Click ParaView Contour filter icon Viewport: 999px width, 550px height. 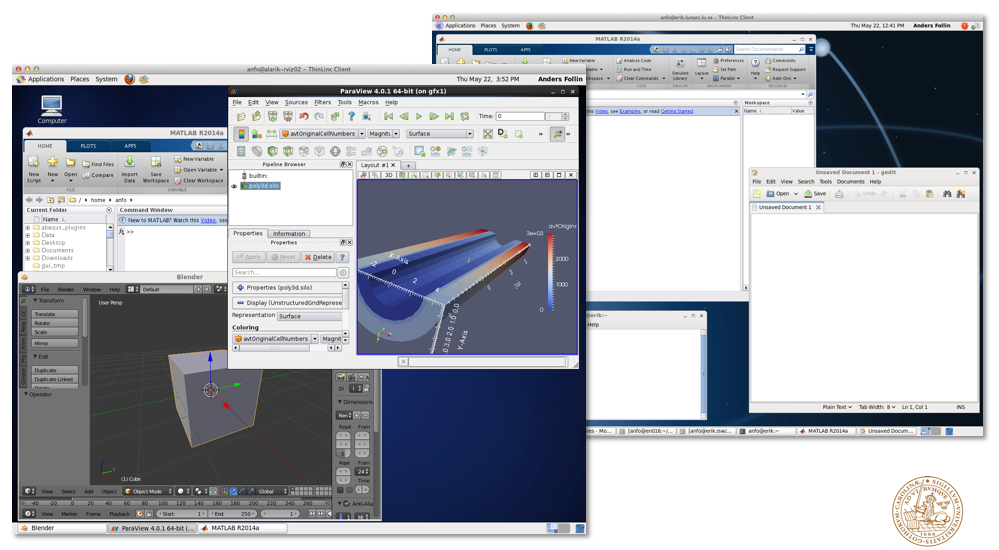pos(257,151)
